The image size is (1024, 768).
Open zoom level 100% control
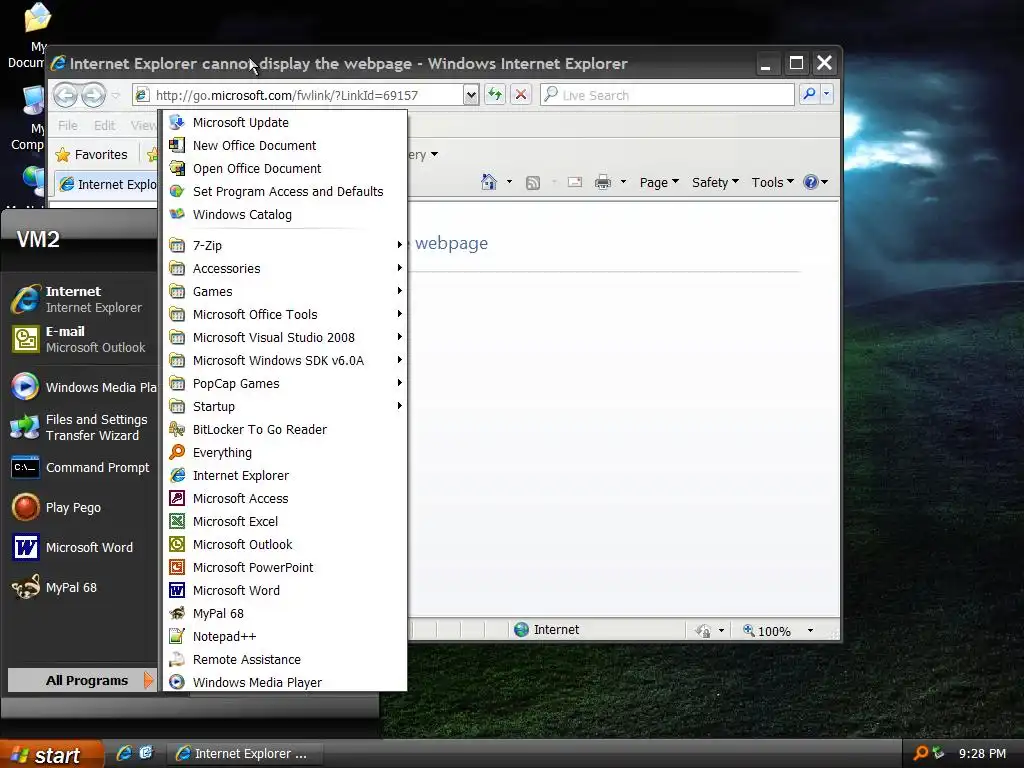(778, 631)
